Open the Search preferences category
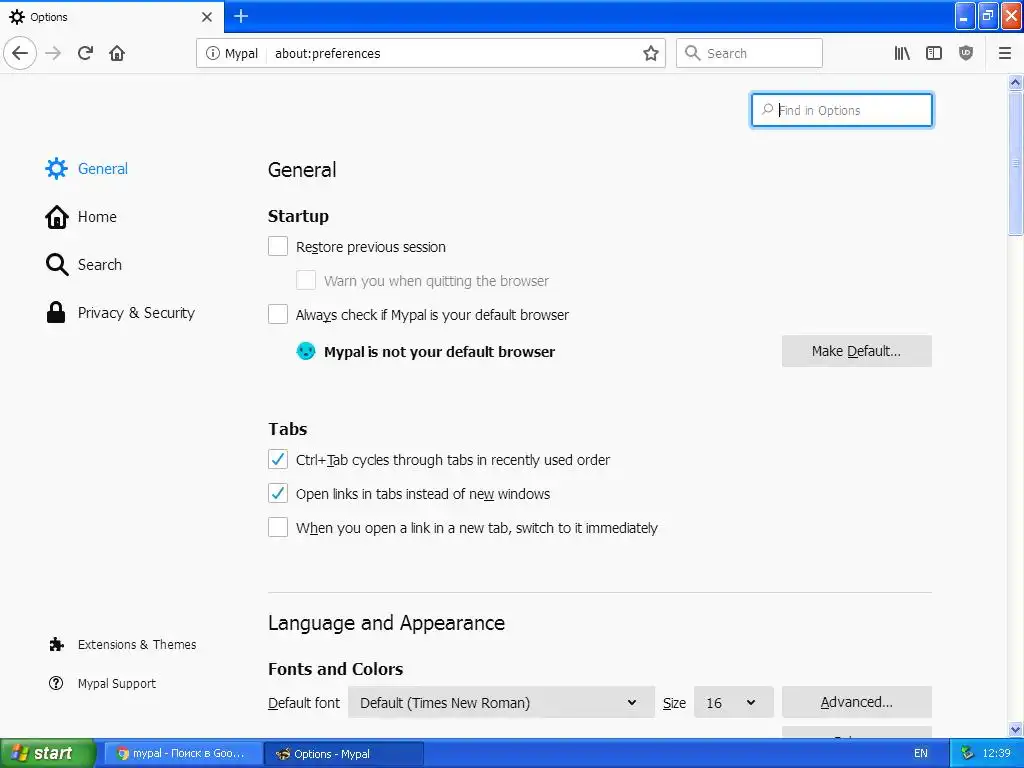Viewport: 1024px width, 768px height. 99,264
